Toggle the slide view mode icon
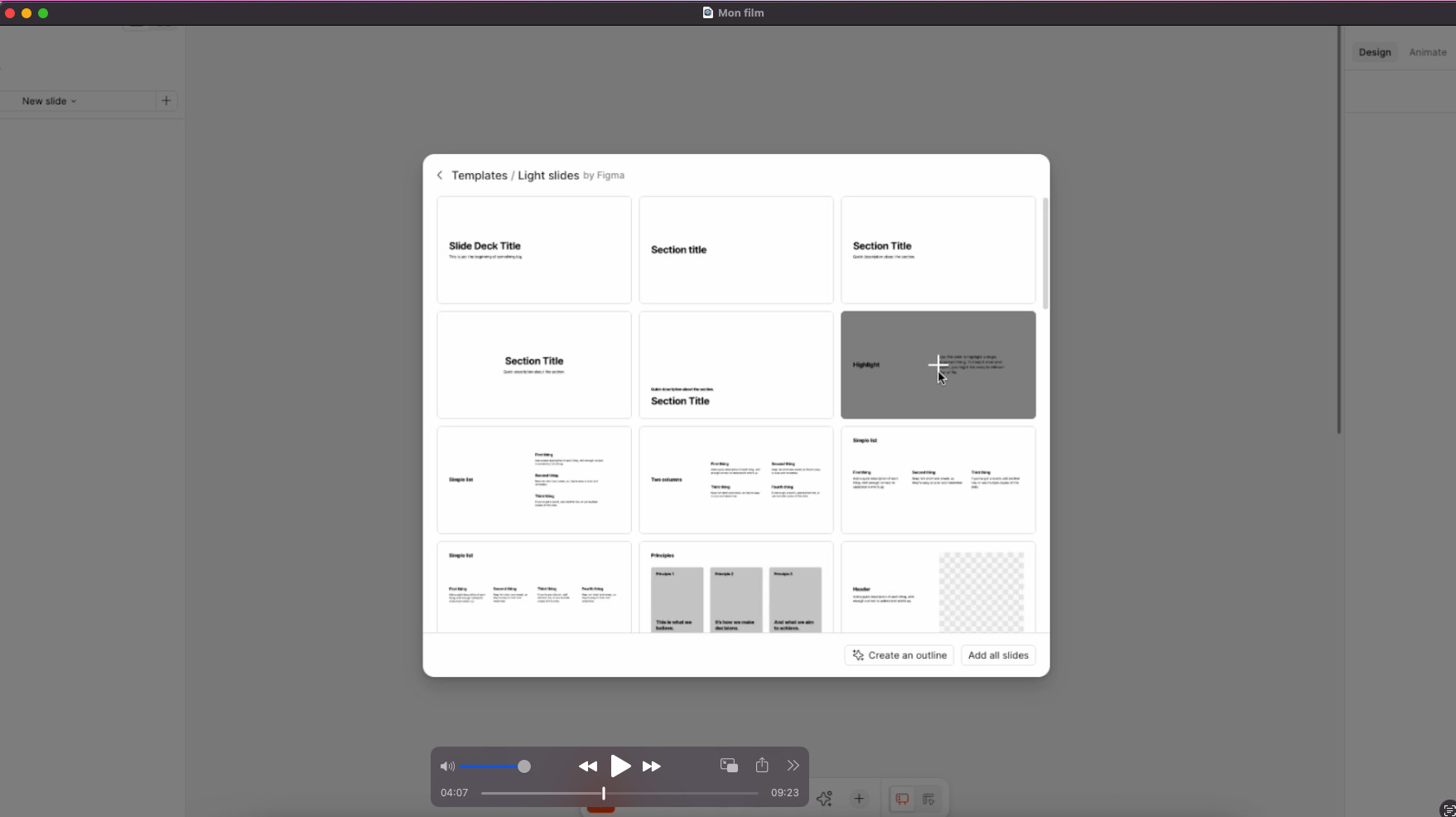 (902, 799)
